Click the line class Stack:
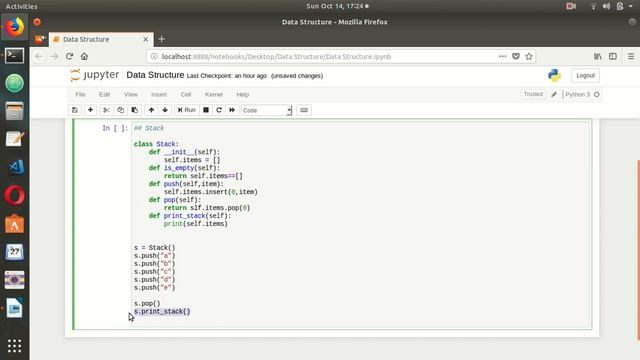The width and height of the screenshot is (640, 360). click(156, 144)
